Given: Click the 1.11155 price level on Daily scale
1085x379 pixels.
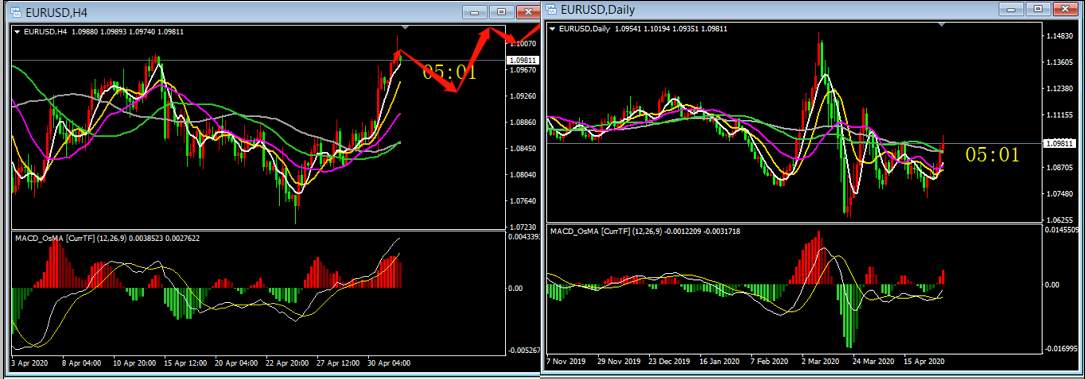Looking at the screenshot, I should click(x=1060, y=115).
